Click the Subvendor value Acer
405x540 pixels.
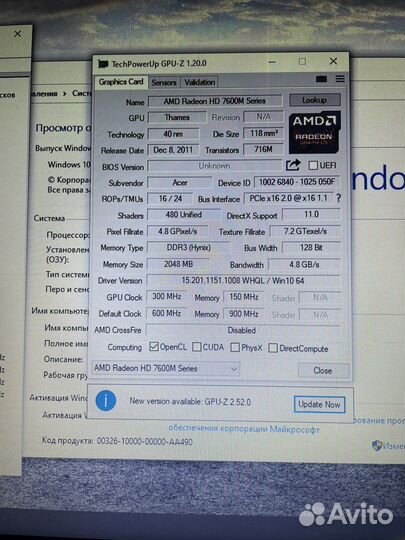[180, 183]
